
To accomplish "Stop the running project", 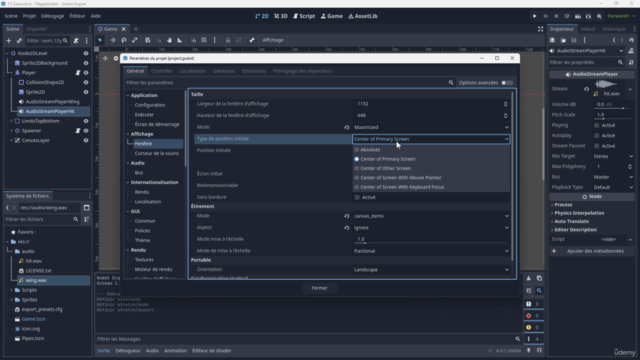I will point(556,16).
